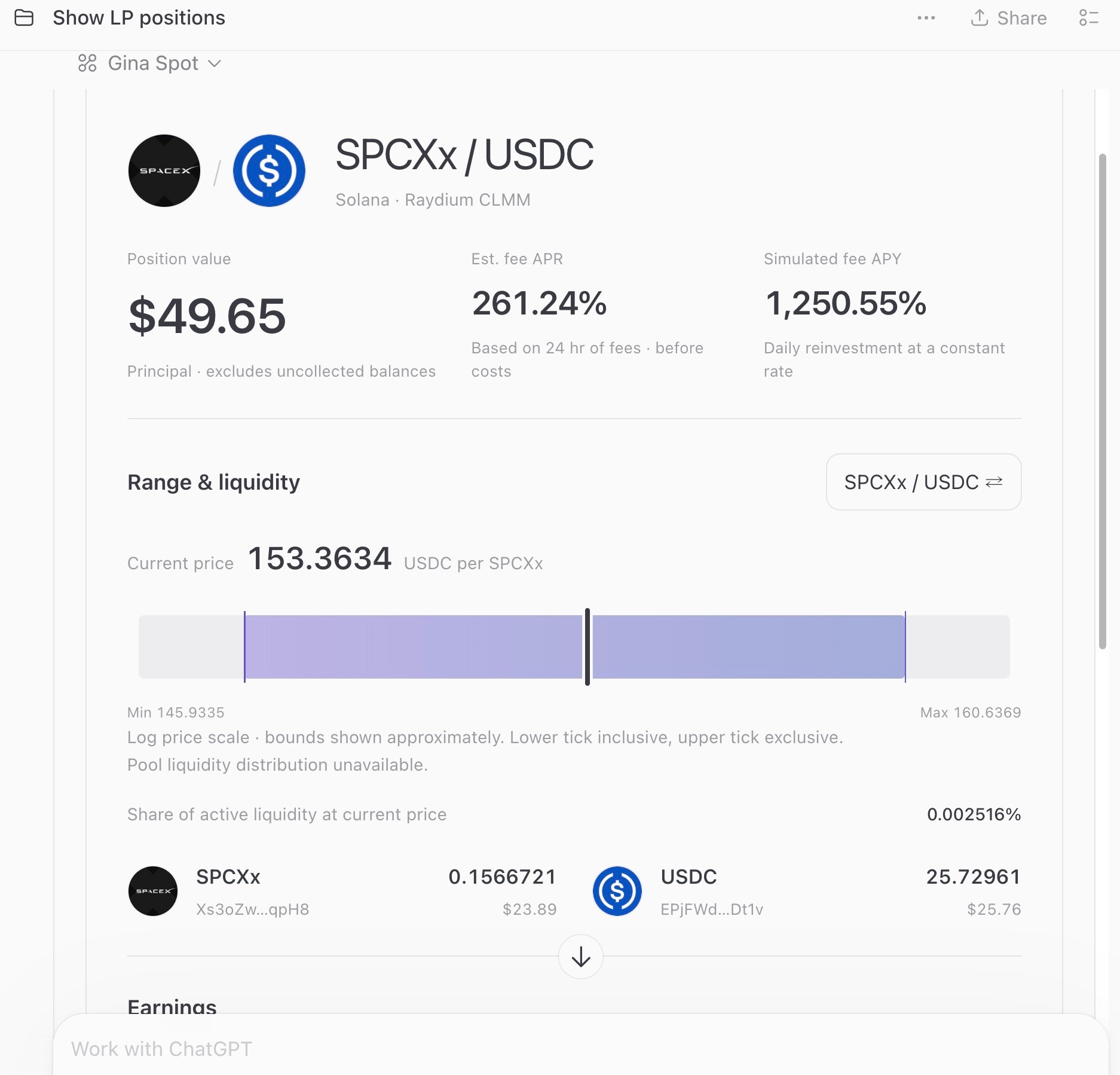Click the simulated fee APY 1,250.55%

(x=846, y=303)
